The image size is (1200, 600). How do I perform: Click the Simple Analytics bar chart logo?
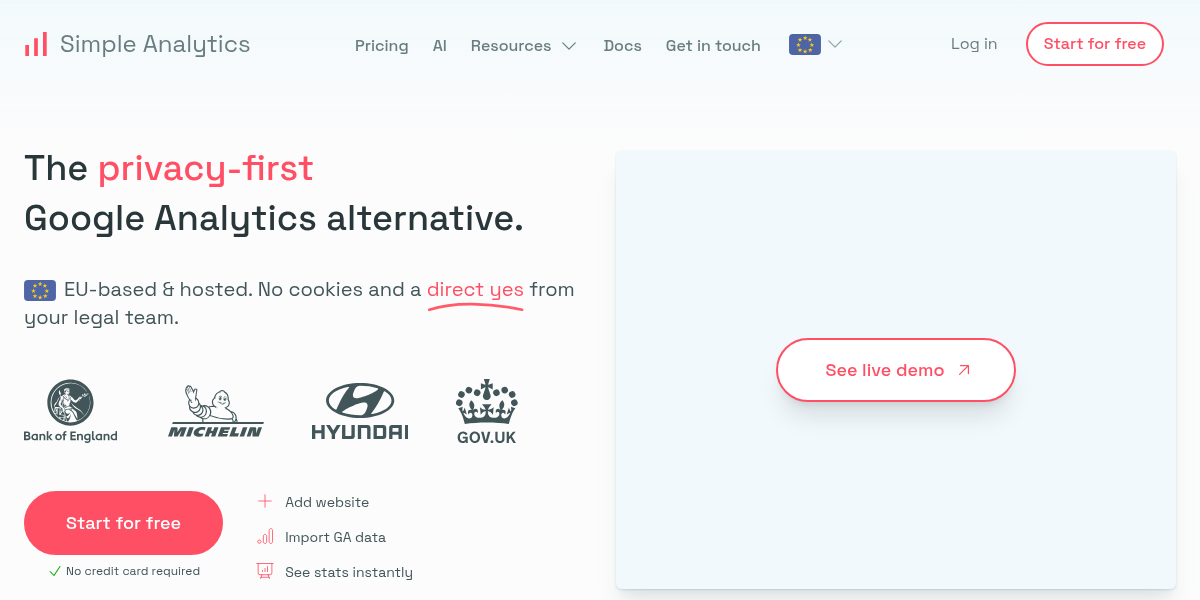36,45
